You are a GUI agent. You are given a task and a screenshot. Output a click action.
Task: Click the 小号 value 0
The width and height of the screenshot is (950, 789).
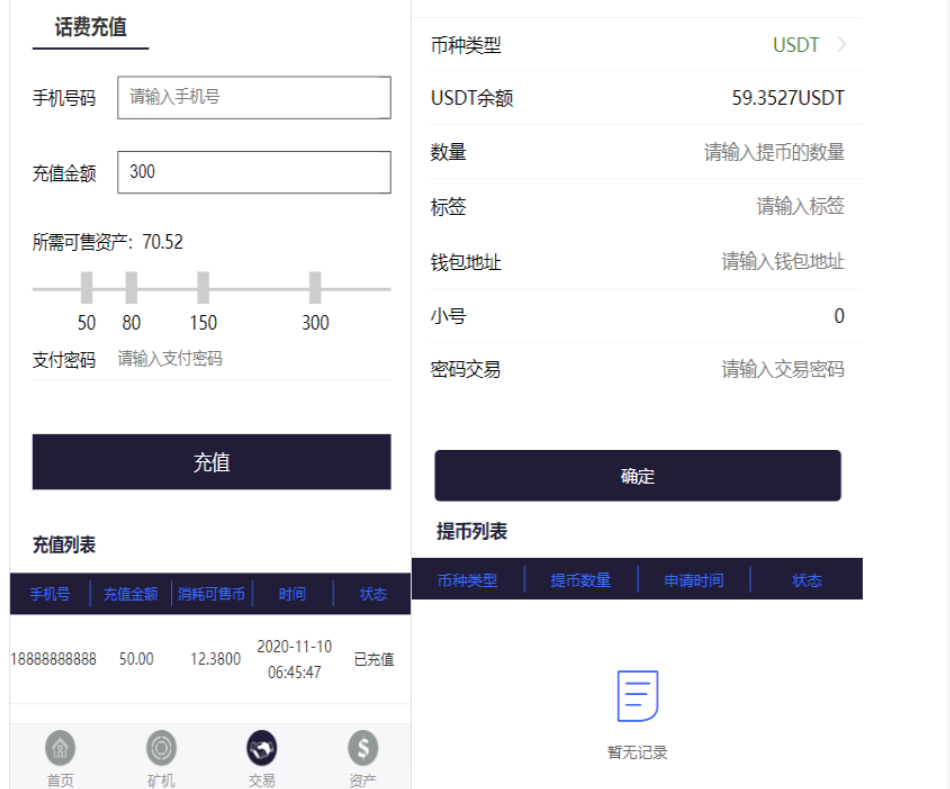[839, 316]
